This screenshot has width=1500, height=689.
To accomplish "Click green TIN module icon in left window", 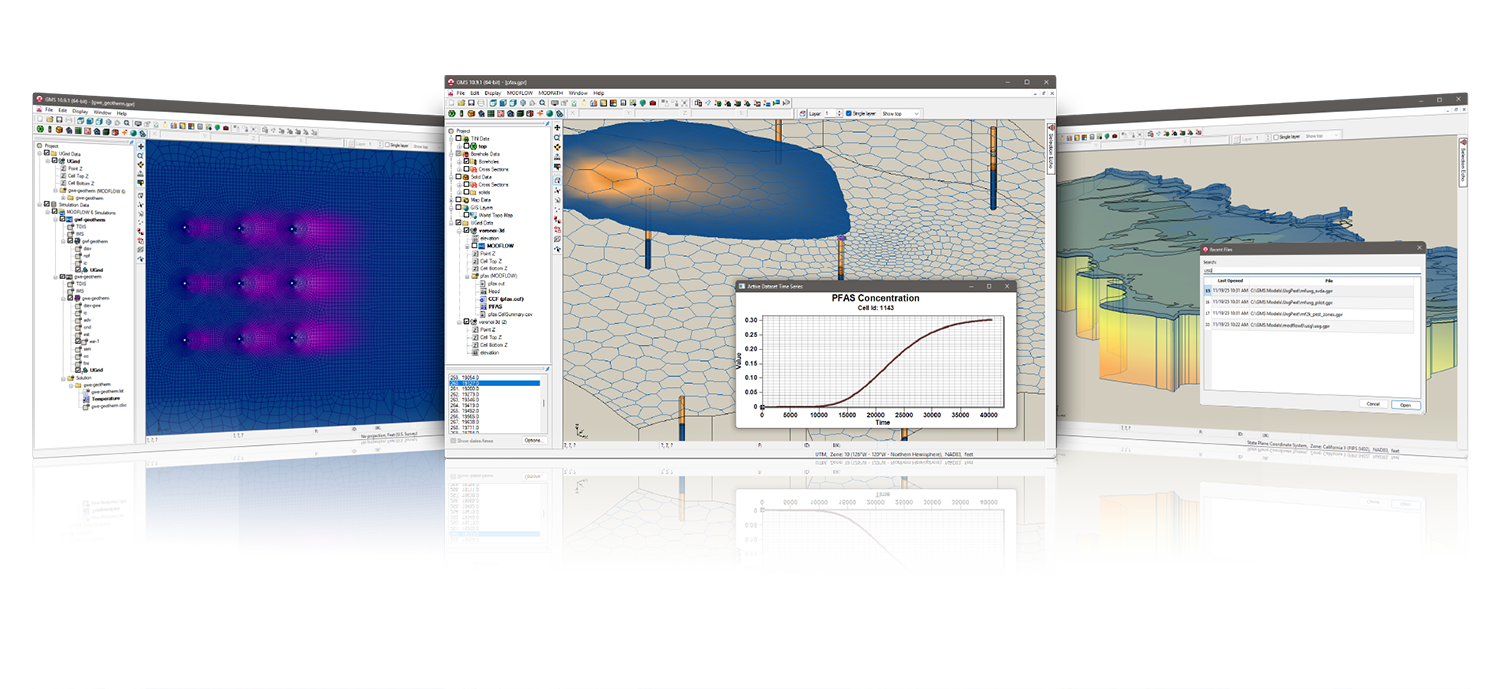I will 40,129.
